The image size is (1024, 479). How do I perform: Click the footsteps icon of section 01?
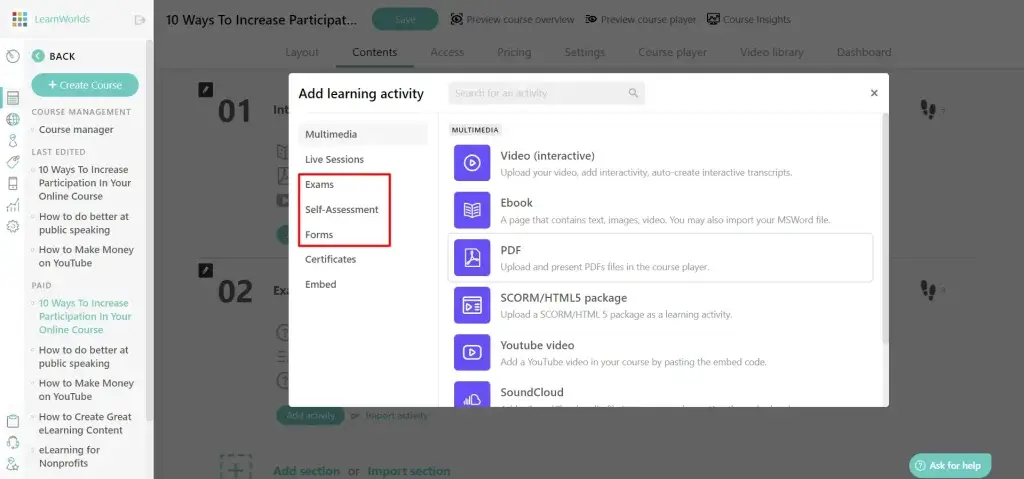[x=927, y=110]
